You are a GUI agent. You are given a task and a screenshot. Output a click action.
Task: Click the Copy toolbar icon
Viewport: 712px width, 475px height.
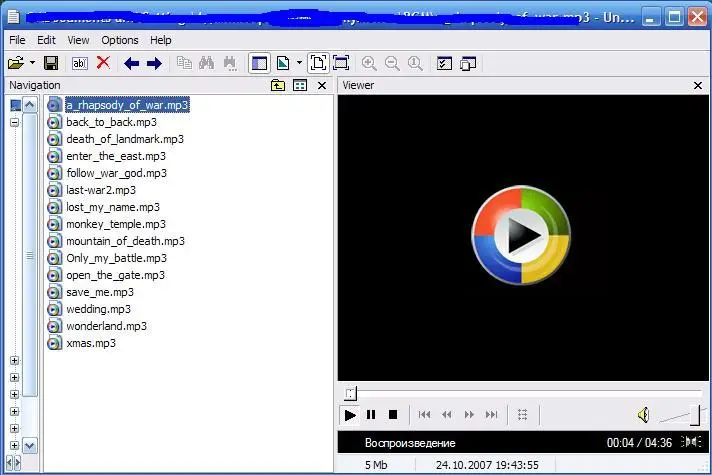184,63
